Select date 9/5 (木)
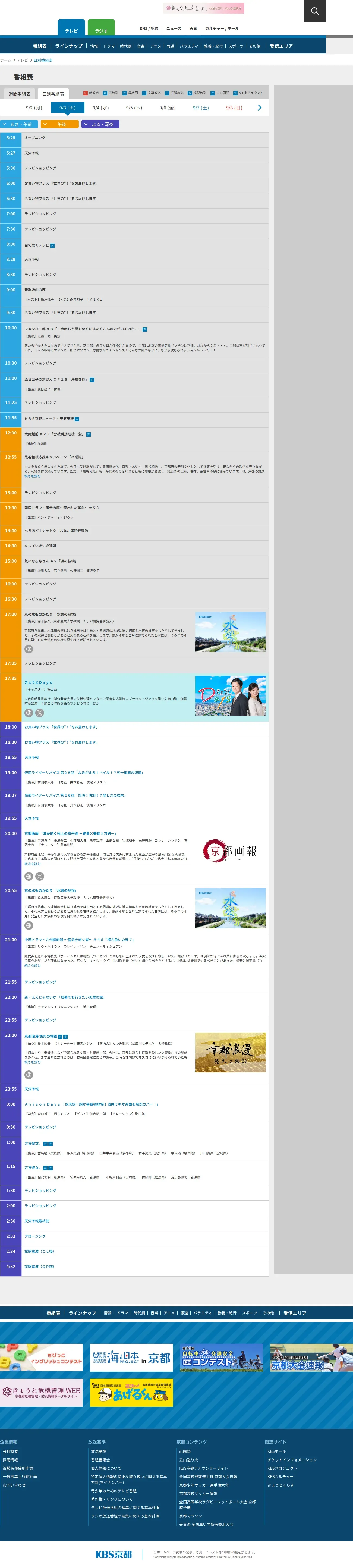This screenshot has width=353, height=1568. pos(134,108)
